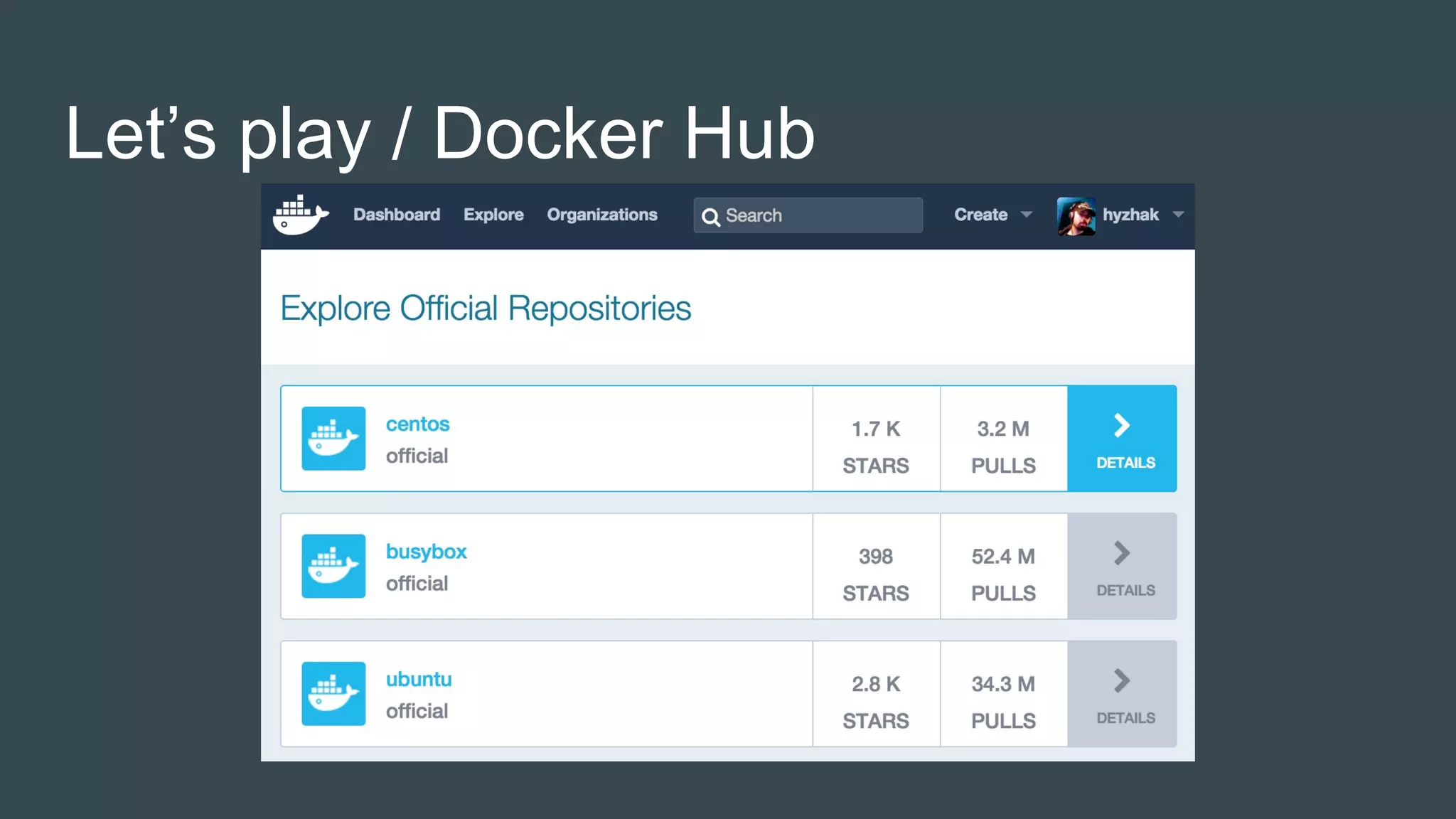Go to the Explore page
This screenshot has width=1456, height=819.
click(x=493, y=215)
